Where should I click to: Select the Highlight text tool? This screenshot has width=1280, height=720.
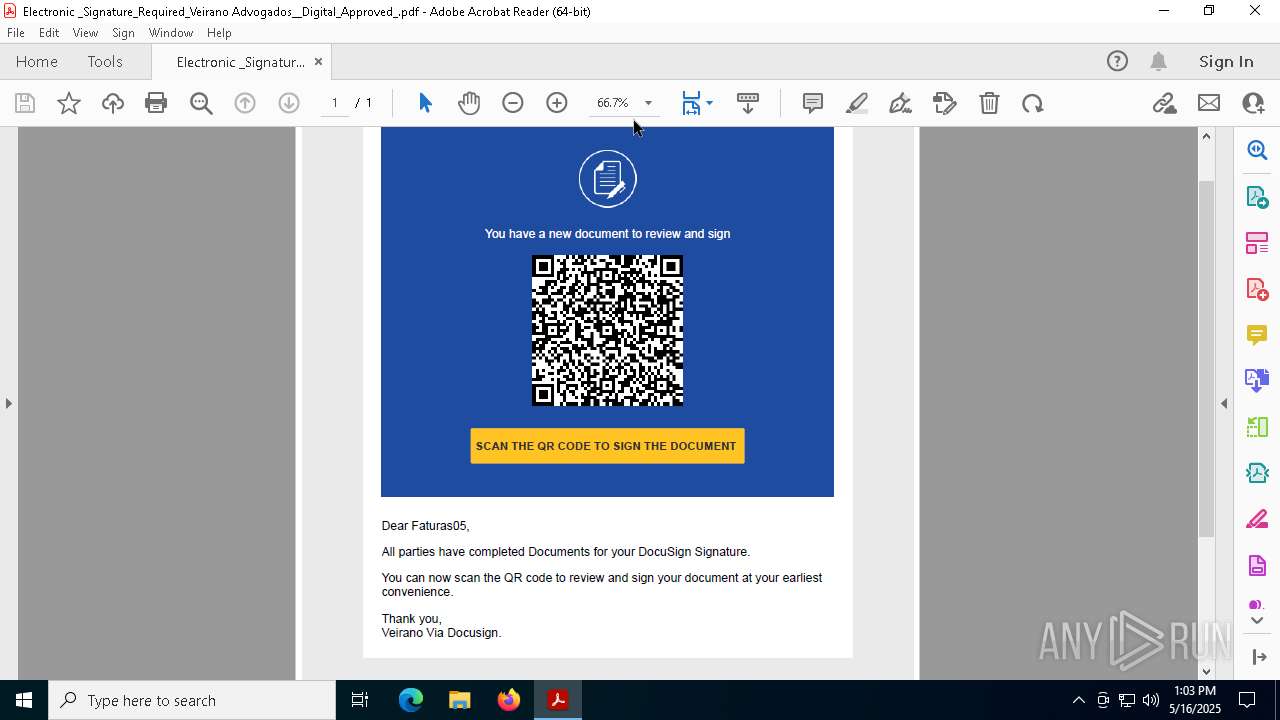click(x=857, y=103)
